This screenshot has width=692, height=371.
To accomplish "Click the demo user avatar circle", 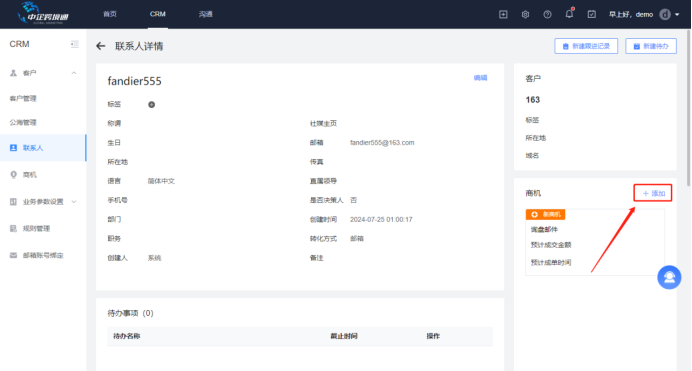I will (665, 15).
